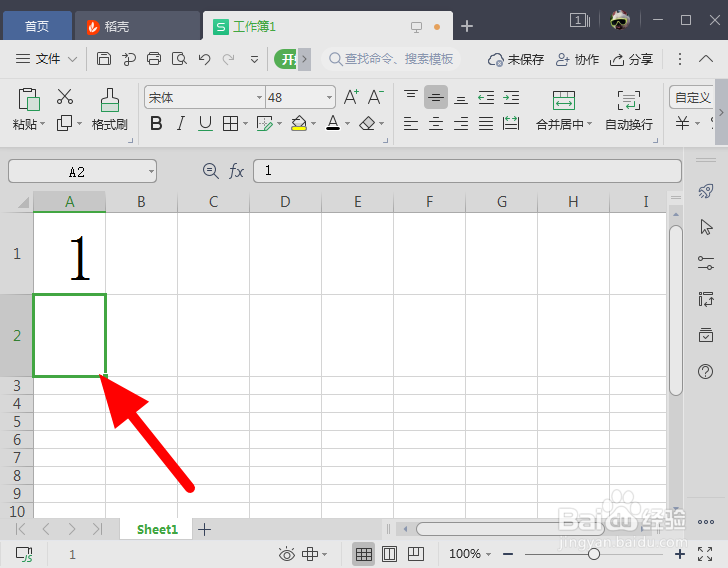The height and width of the screenshot is (568, 728).
Task: Toggle vertical middle alignment
Action: (x=436, y=97)
